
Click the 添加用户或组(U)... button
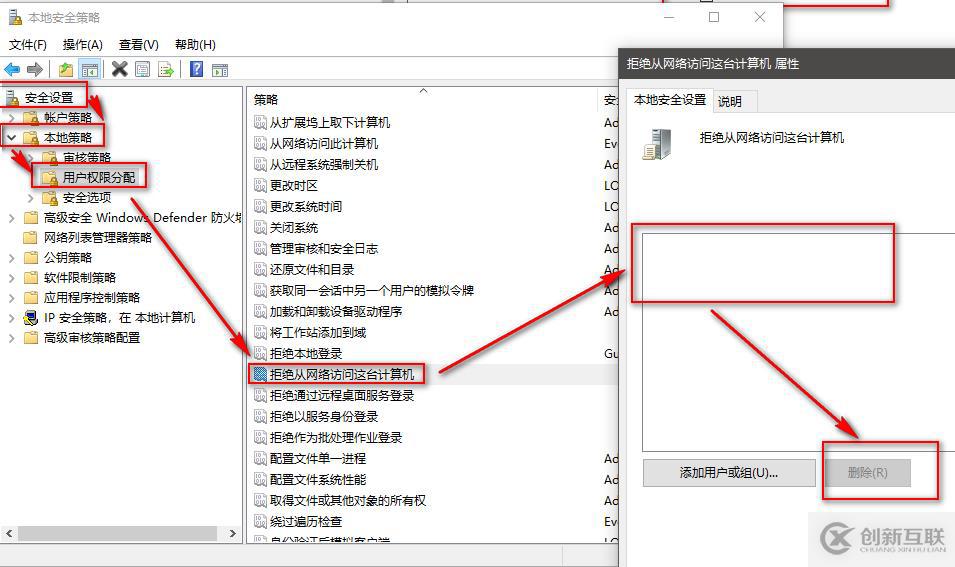729,473
